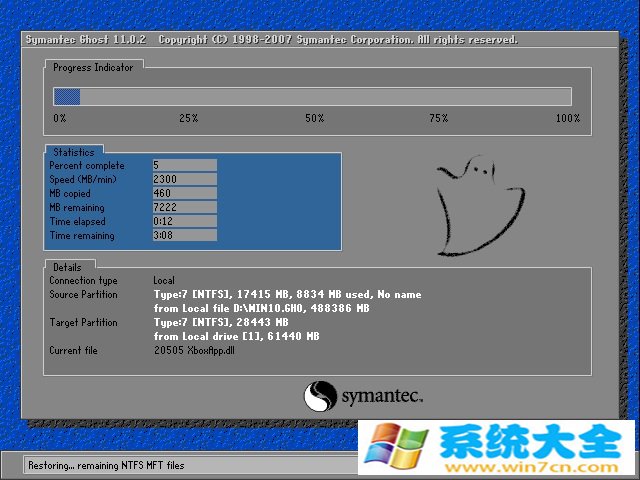Click the Details panel label
640x480 pixels.
[x=68, y=267]
